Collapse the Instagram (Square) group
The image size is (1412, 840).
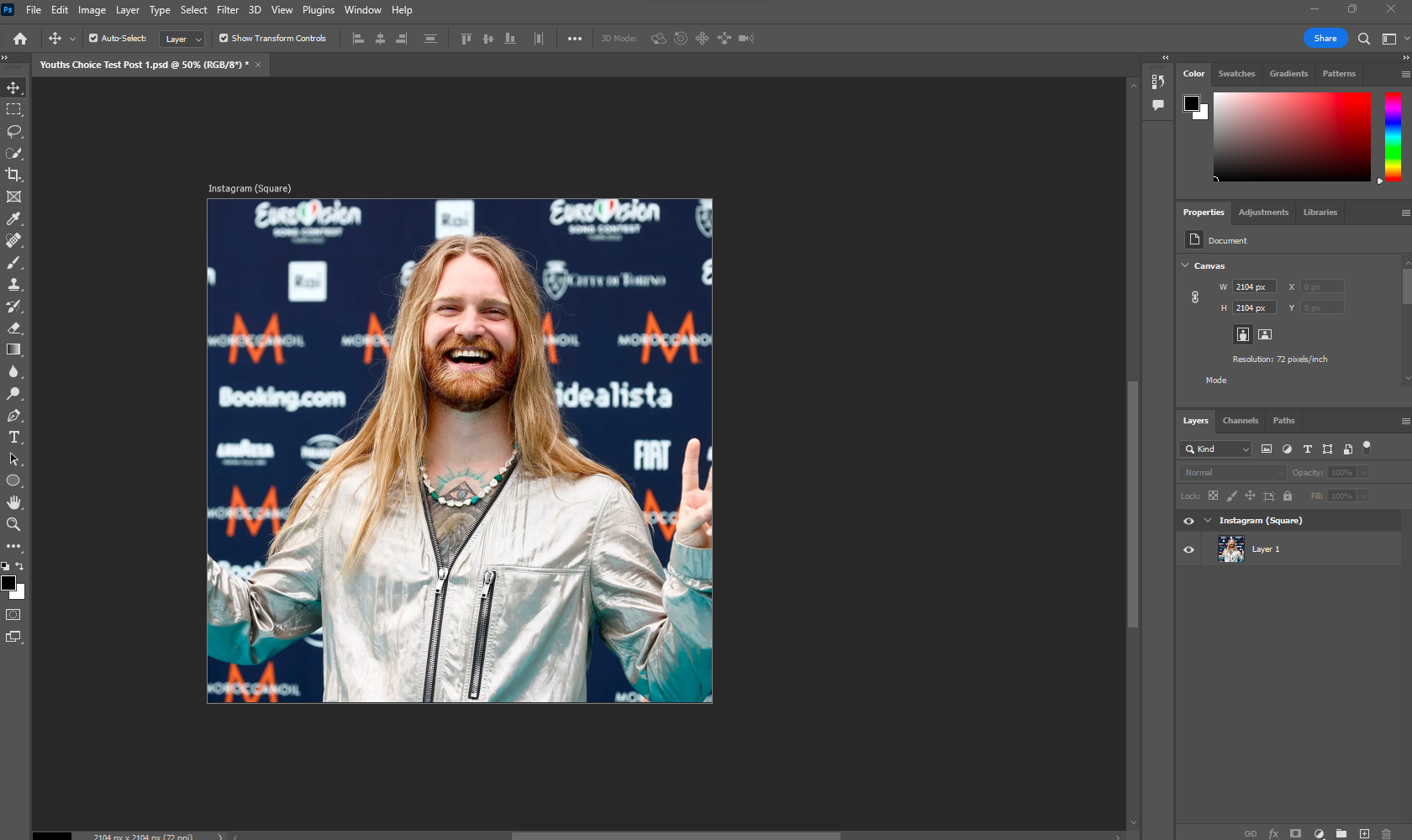tap(1208, 520)
